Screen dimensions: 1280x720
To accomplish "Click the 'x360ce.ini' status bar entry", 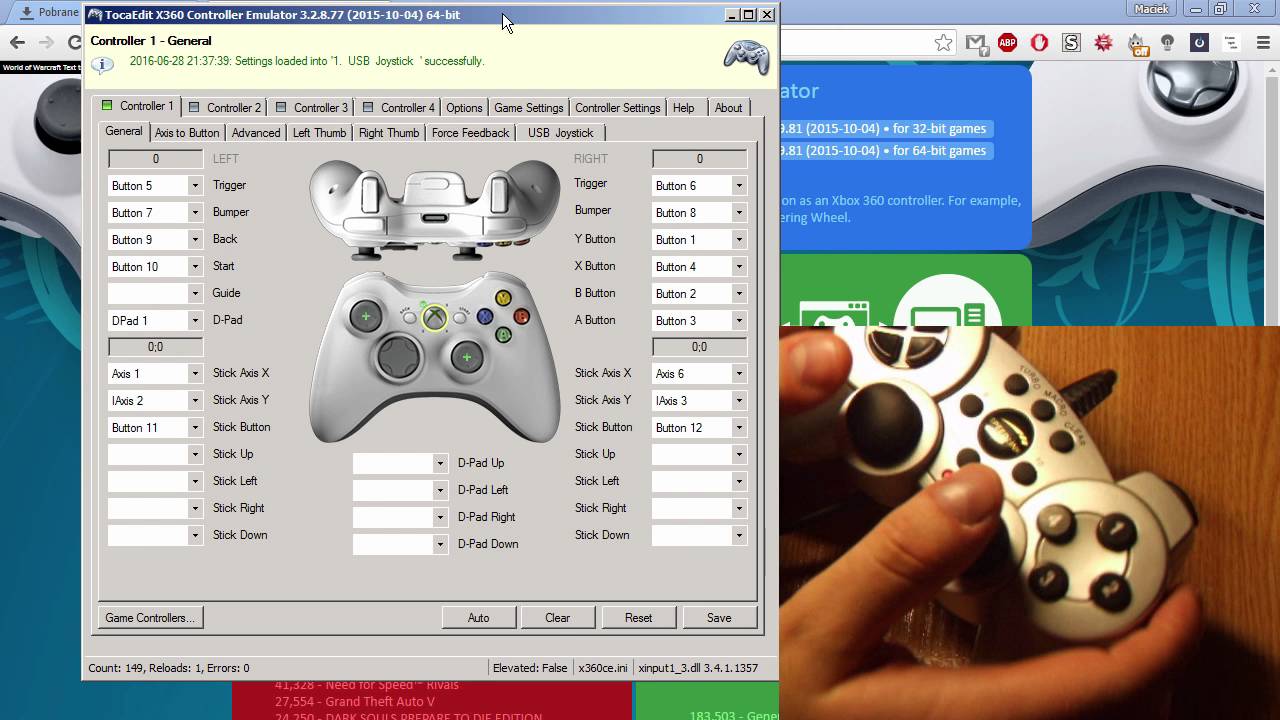I will pos(603,668).
